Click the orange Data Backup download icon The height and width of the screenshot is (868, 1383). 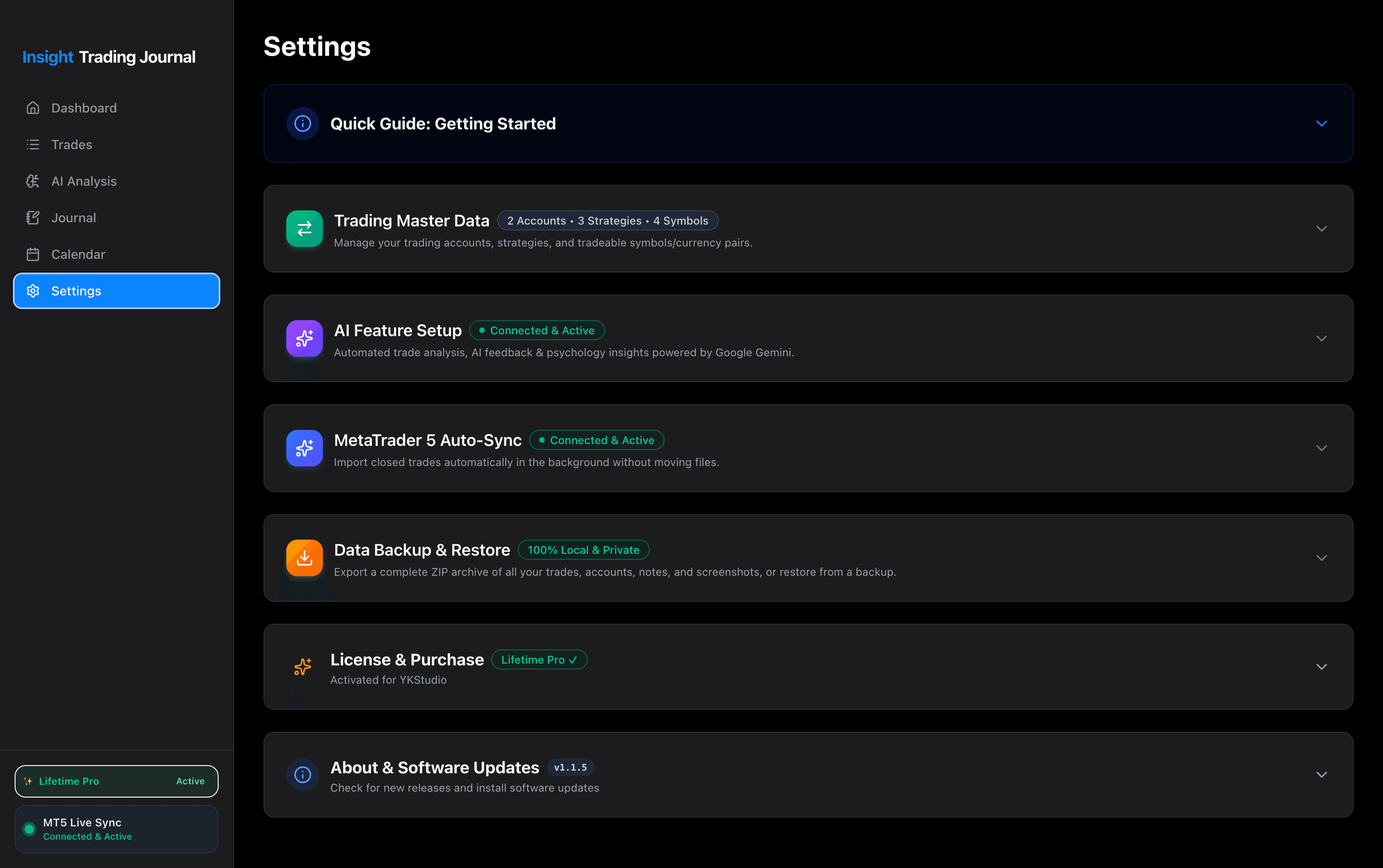304,557
